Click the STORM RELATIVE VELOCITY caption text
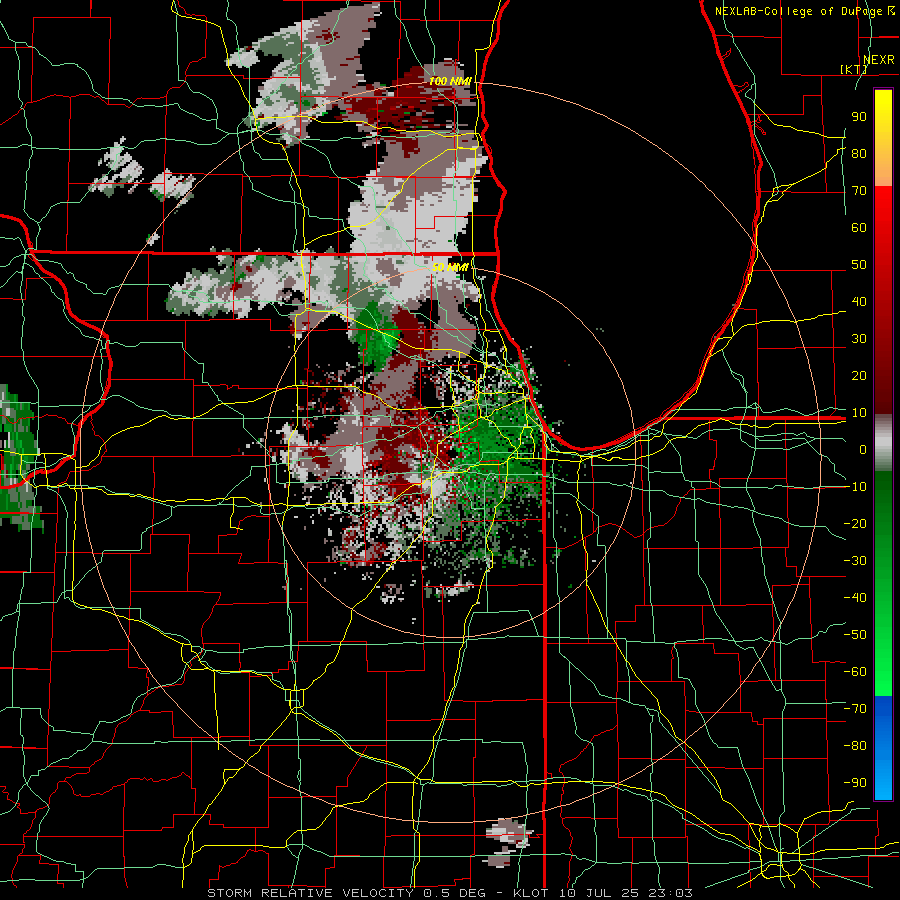 coord(310,893)
